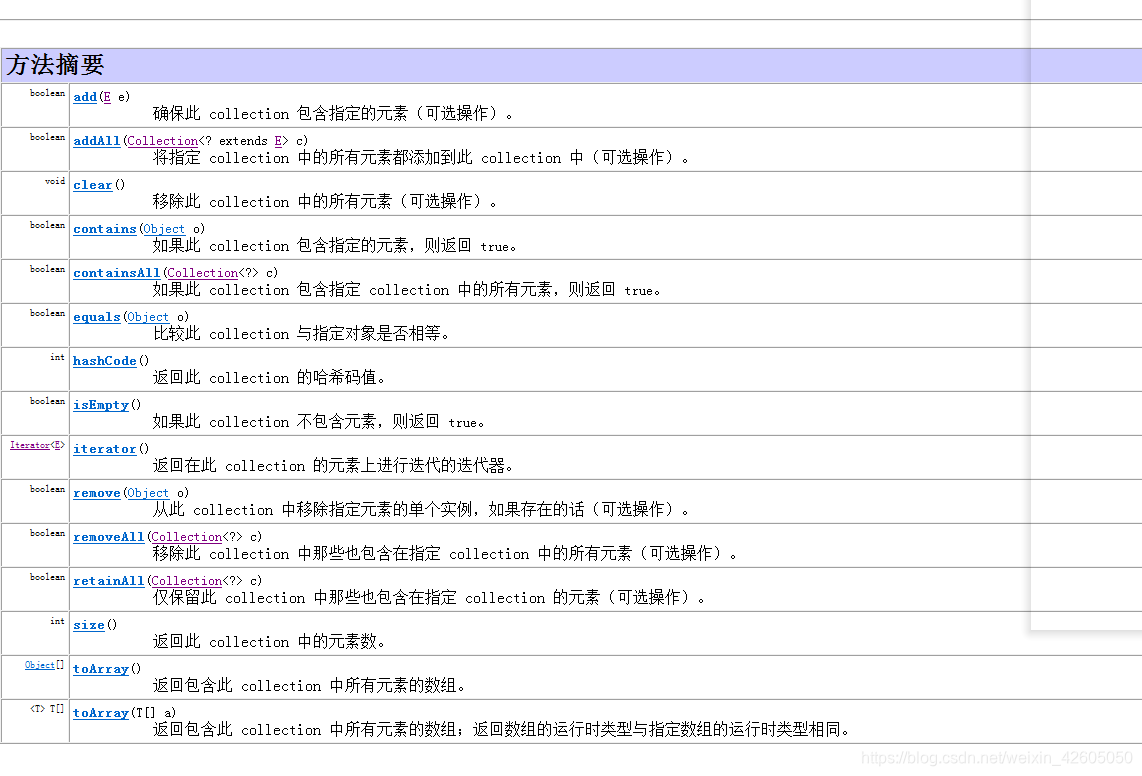Open the clear method link
This screenshot has width=1142, height=776.
(x=92, y=185)
